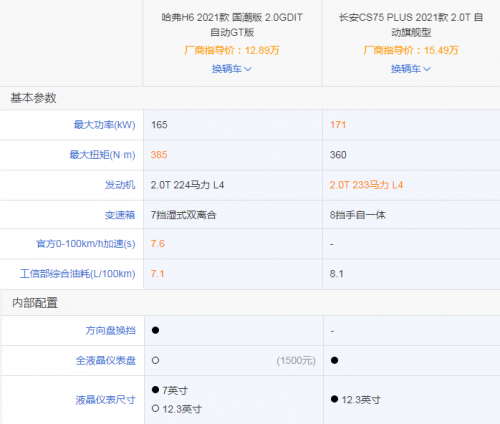
Task: Select the 7英寸 standard option bullet
Action: (x=155, y=390)
